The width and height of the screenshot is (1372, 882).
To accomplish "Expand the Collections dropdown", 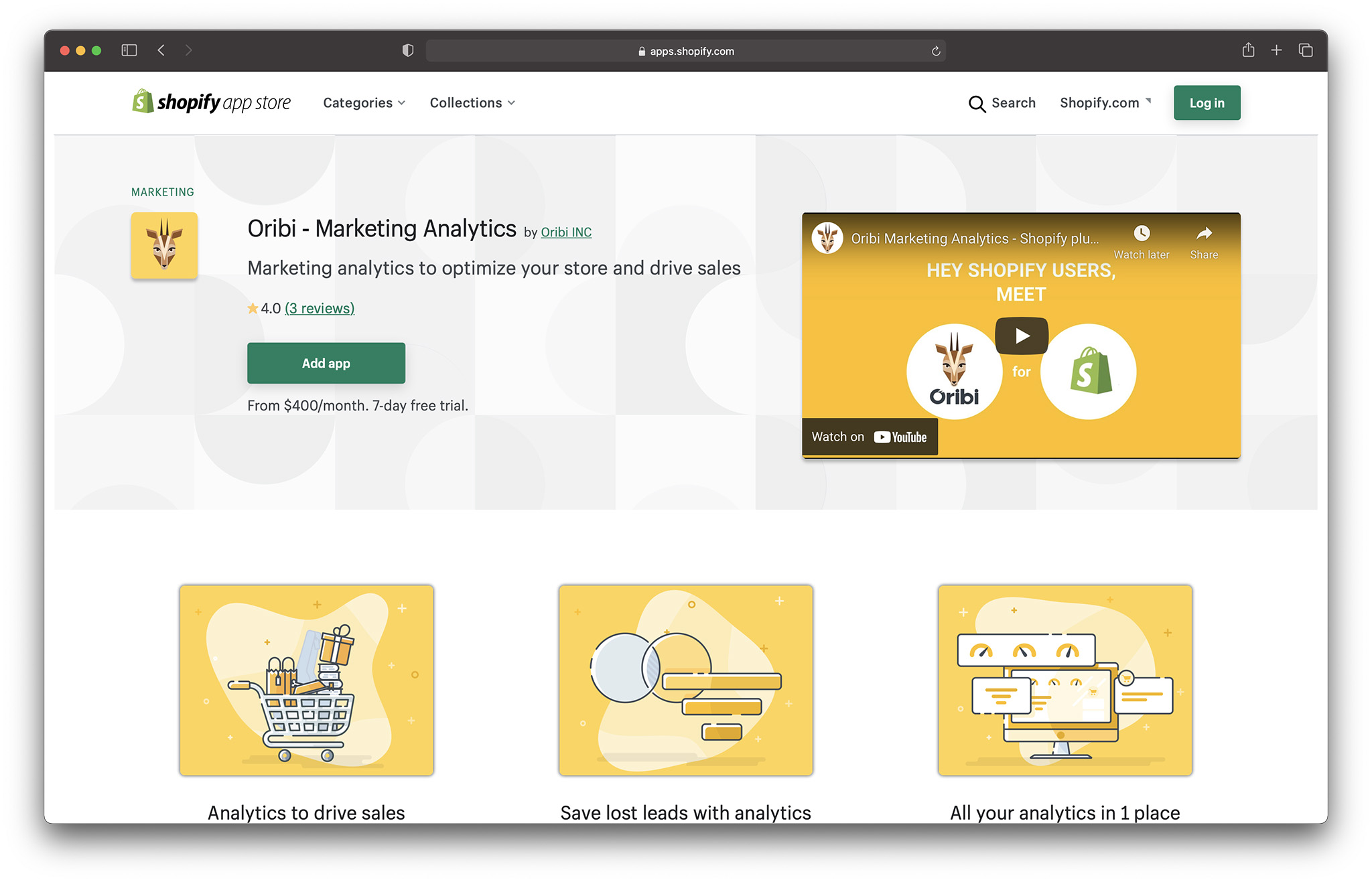I will coord(472,102).
